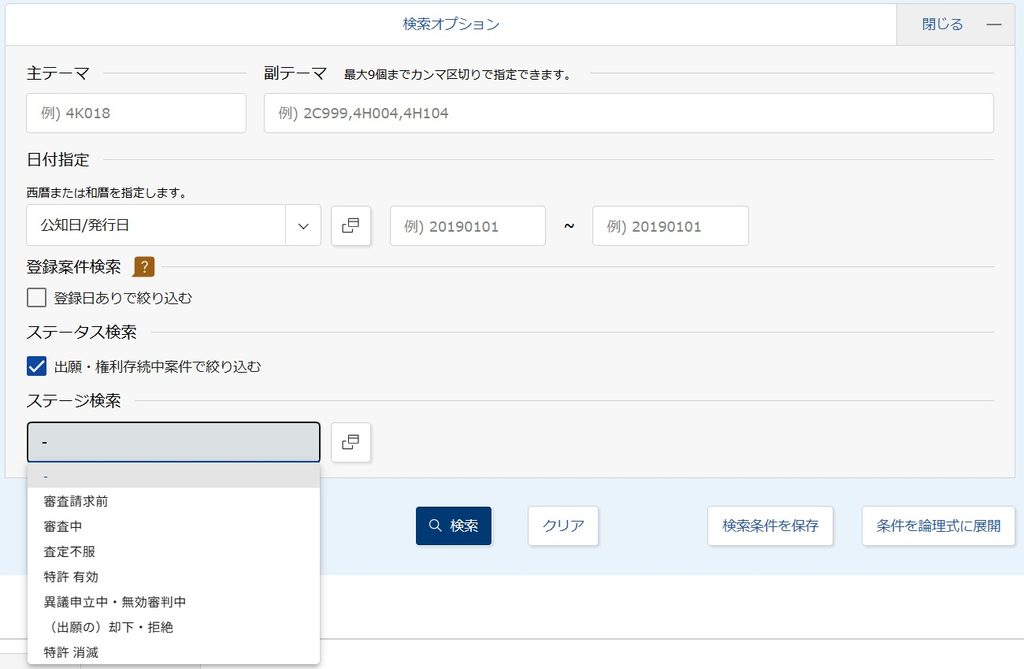Show help for 登録案件検索
The image size is (1024, 669).
[144, 267]
